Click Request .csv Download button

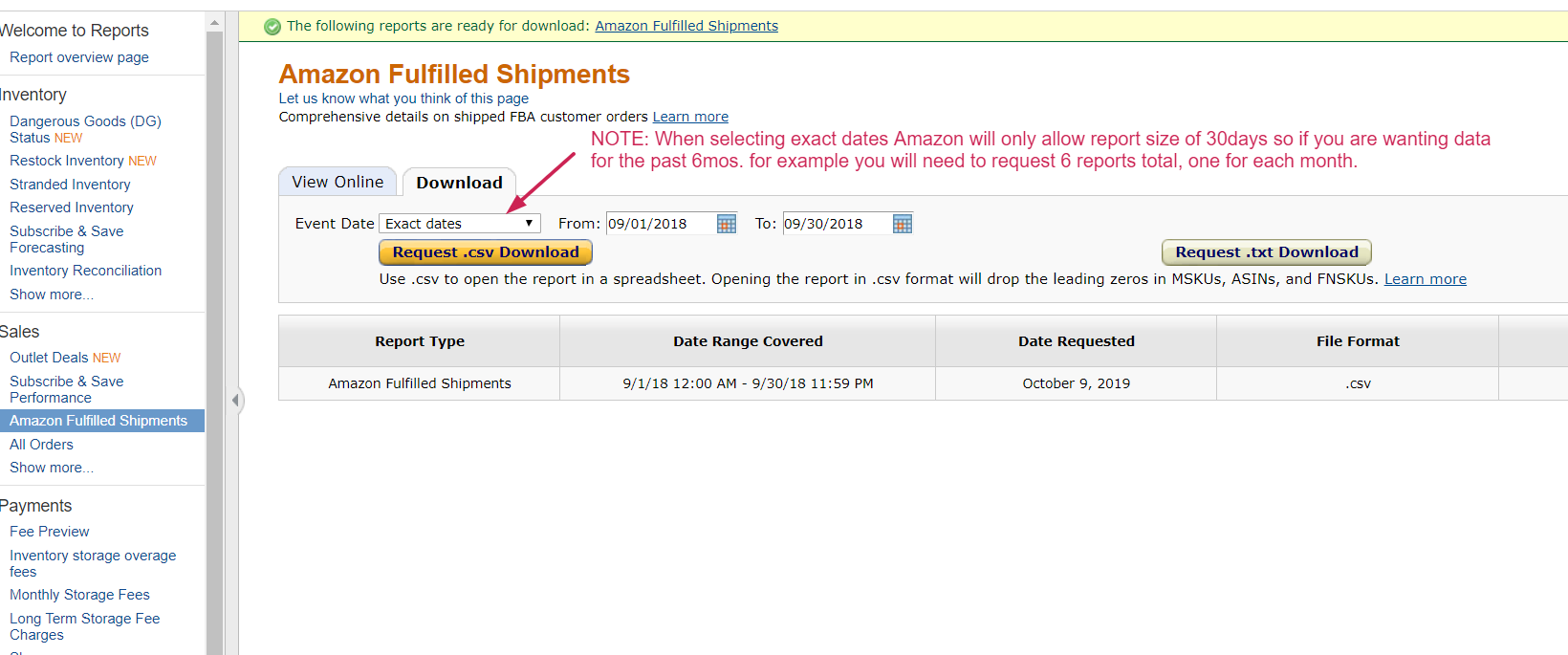click(486, 252)
